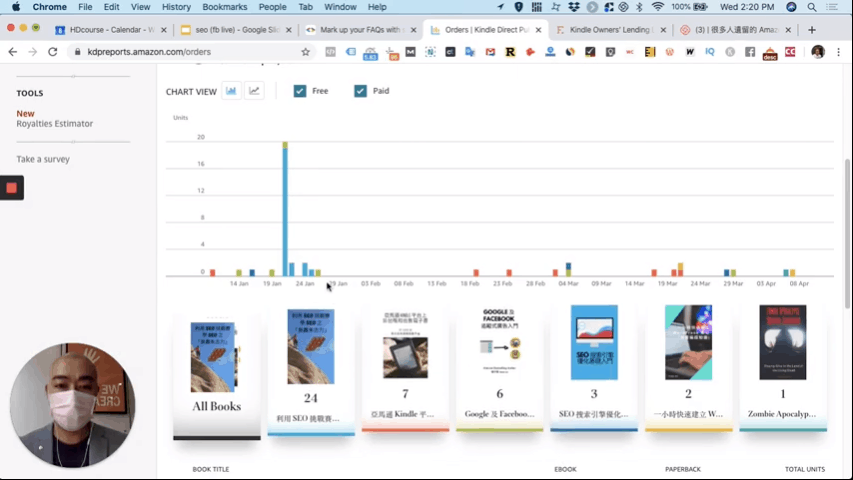The height and width of the screenshot is (480, 853).
Task: Click the tall blue bar near 24 Jan
Action: pyautogui.click(x=285, y=211)
